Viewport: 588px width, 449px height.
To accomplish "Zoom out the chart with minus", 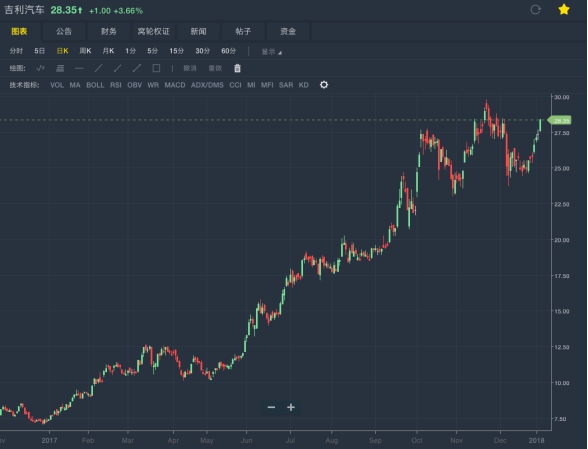I will (x=272, y=407).
